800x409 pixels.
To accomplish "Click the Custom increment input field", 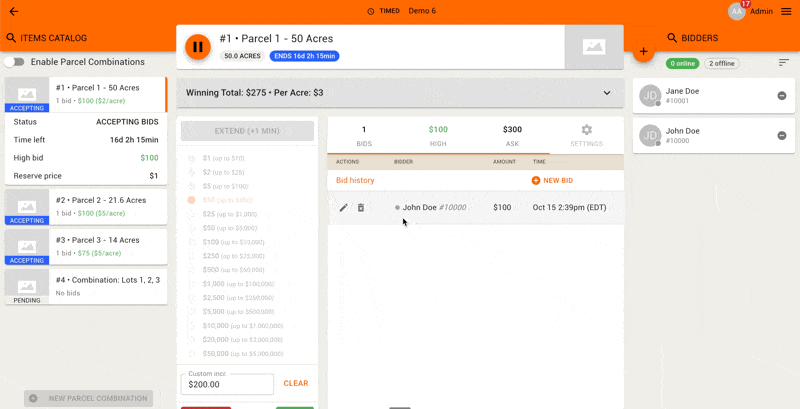I will 227,384.
